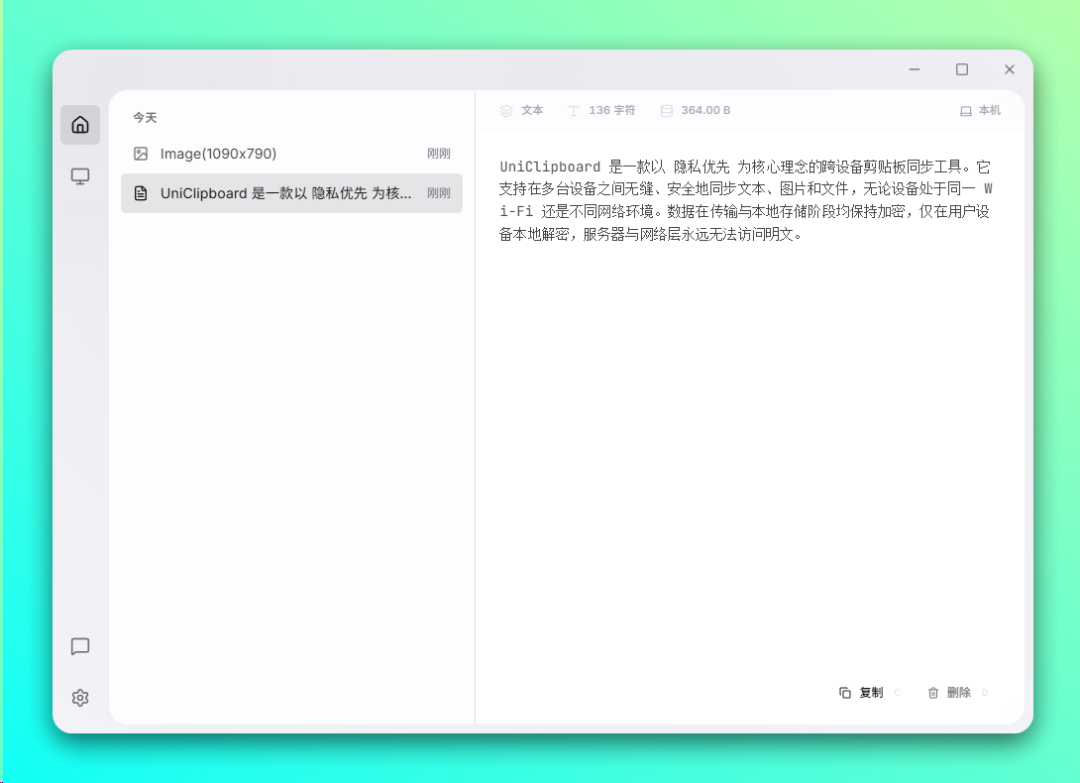This screenshot has width=1080, height=783.
Task: Maximize the UniClipboard window
Action: [x=962, y=70]
